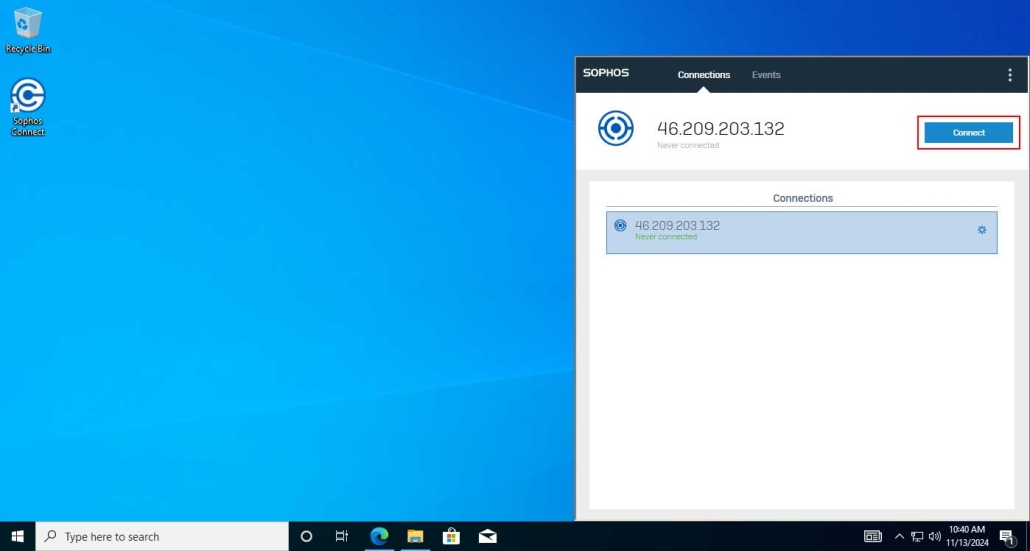Viewport: 1030px width, 551px height.
Task: Click the Connect button
Action: 968,133
